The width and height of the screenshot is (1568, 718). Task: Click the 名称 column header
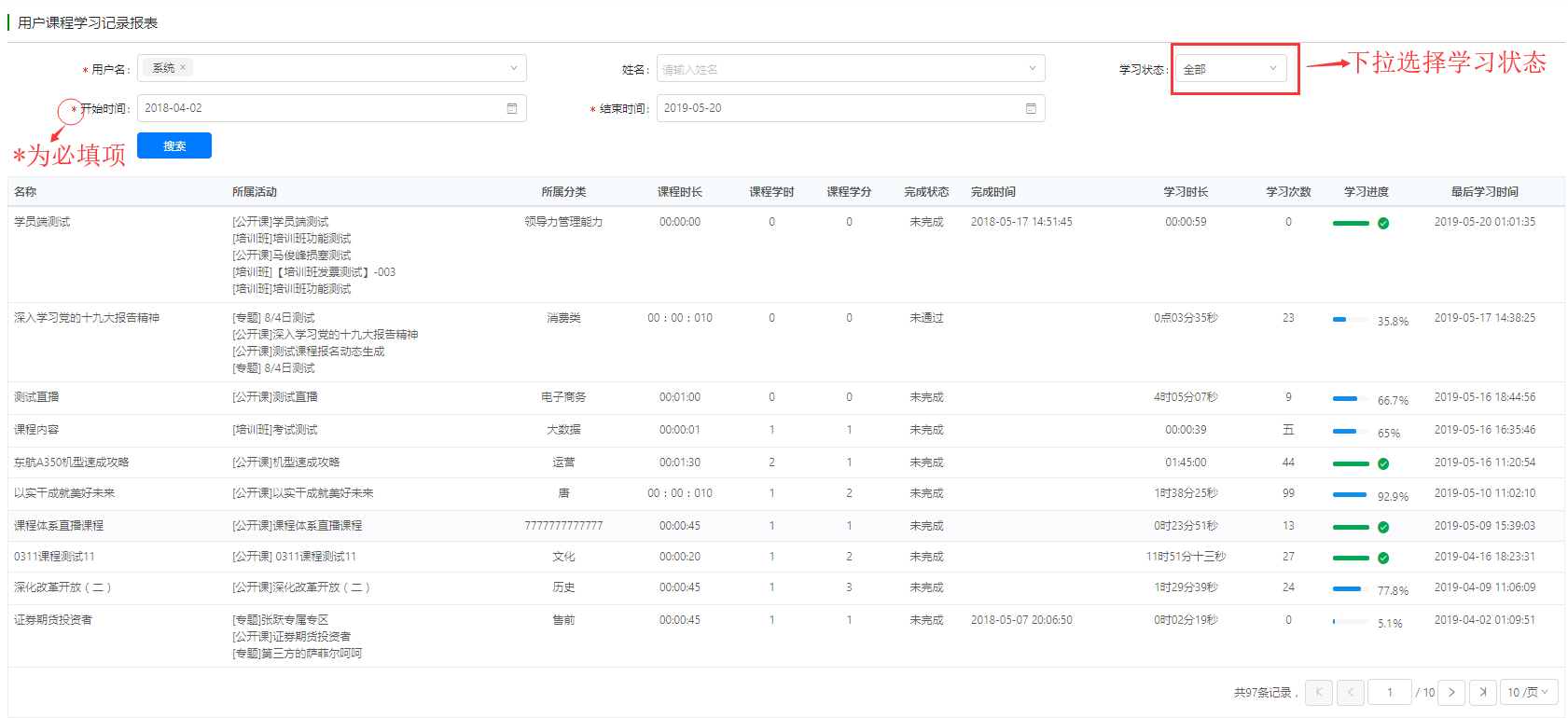(25, 192)
